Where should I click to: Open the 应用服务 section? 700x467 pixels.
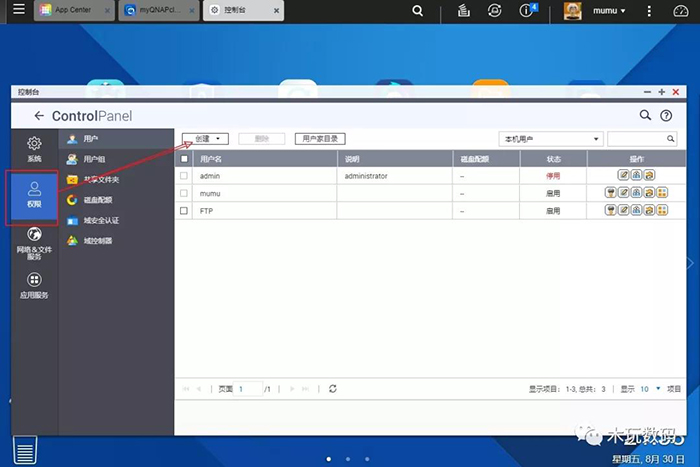tap(34, 286)
